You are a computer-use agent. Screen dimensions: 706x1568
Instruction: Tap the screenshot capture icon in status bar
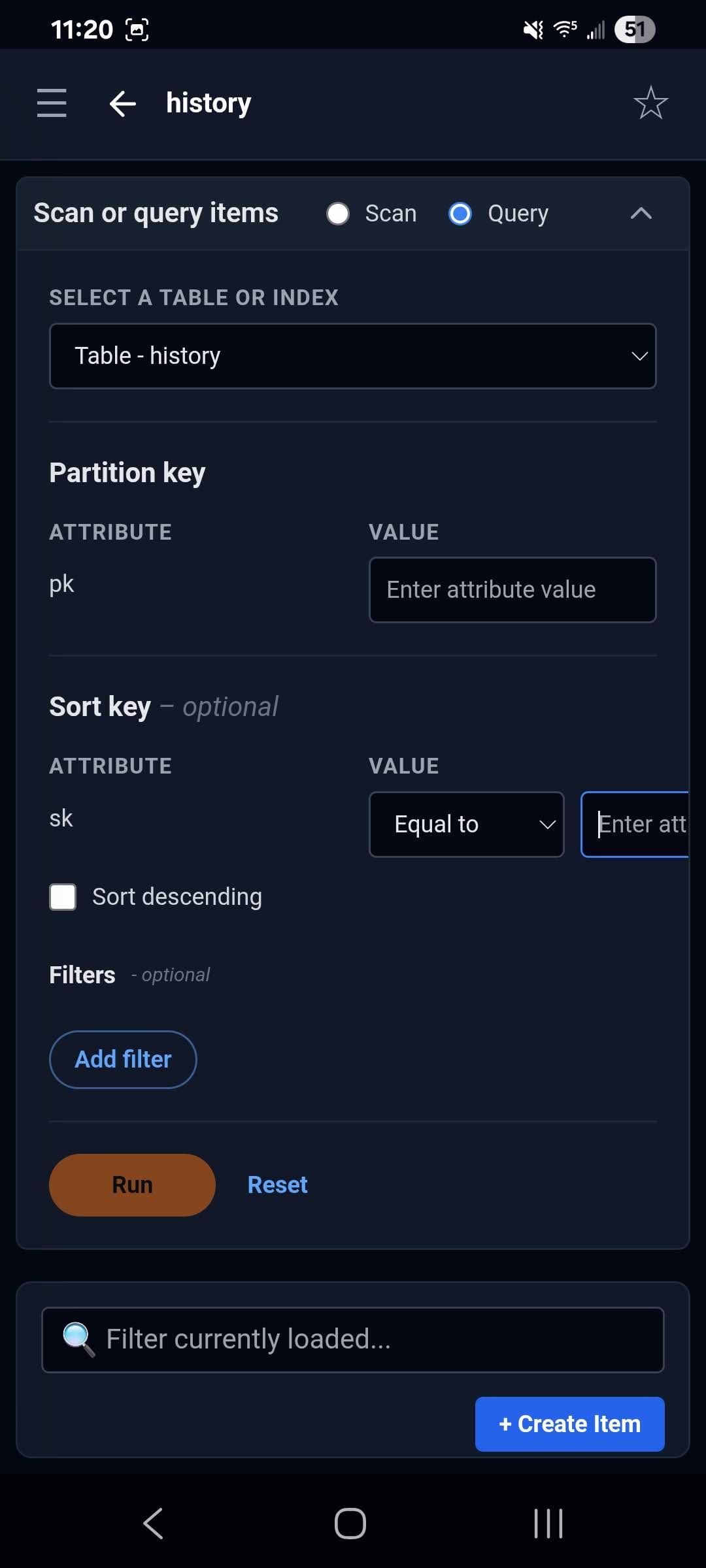[137, 29]
